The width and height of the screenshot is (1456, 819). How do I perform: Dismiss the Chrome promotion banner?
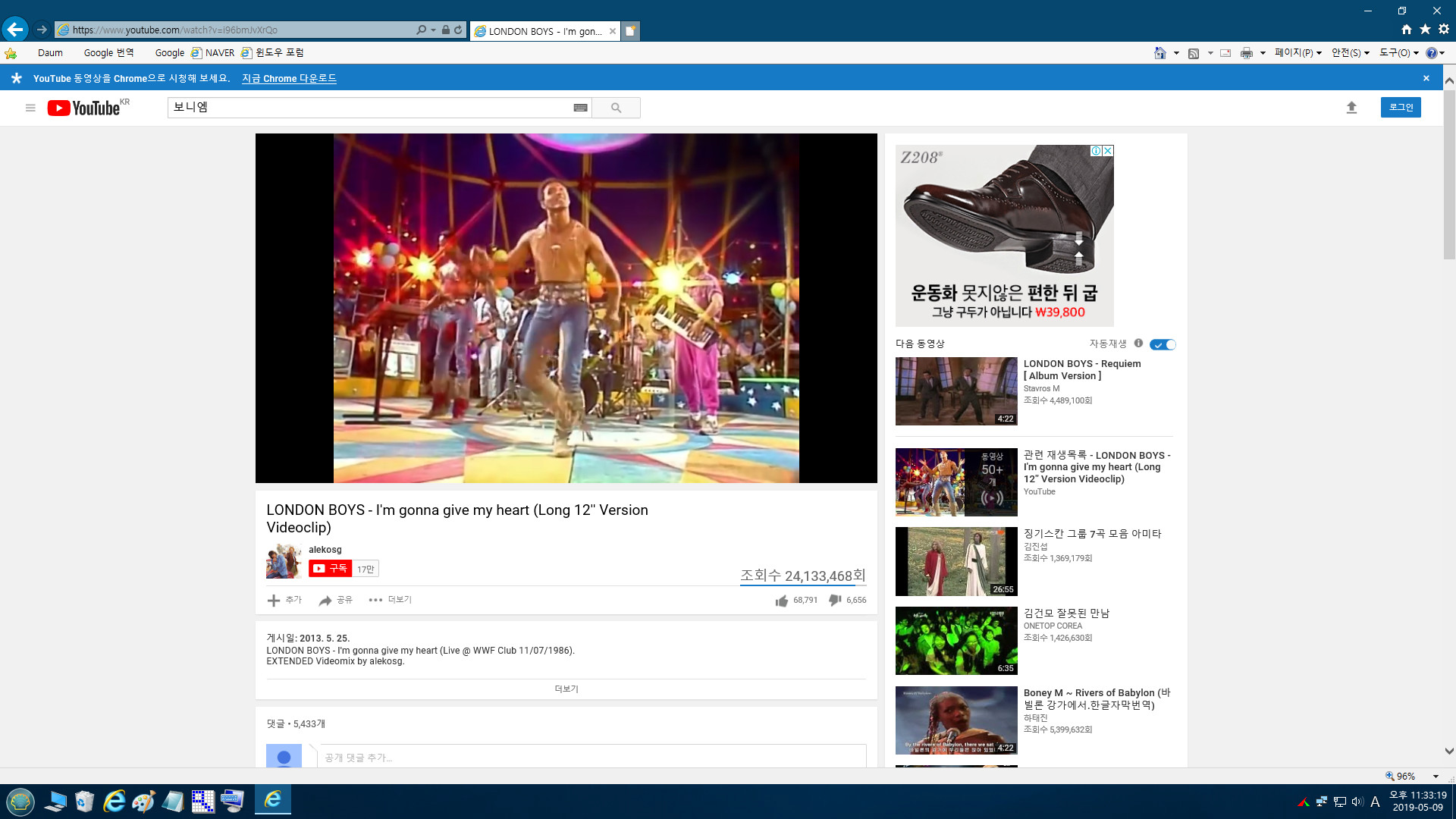(1426, 78)
